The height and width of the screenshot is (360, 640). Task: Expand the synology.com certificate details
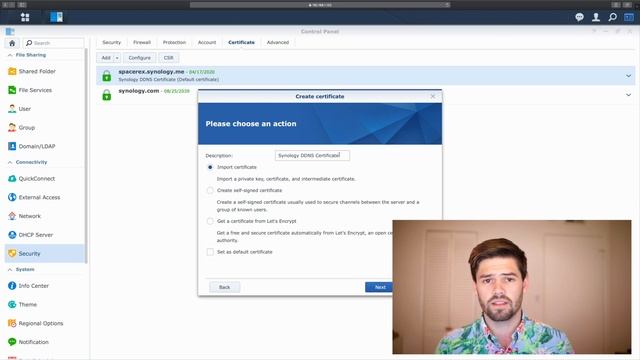629,95
